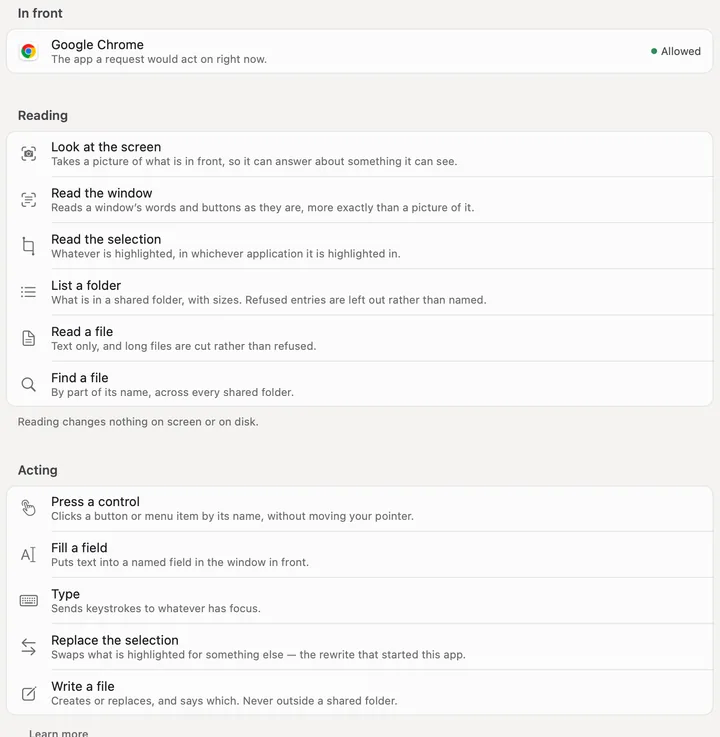Click the description 'Creates or replaces, and says which'

point(224,701)
